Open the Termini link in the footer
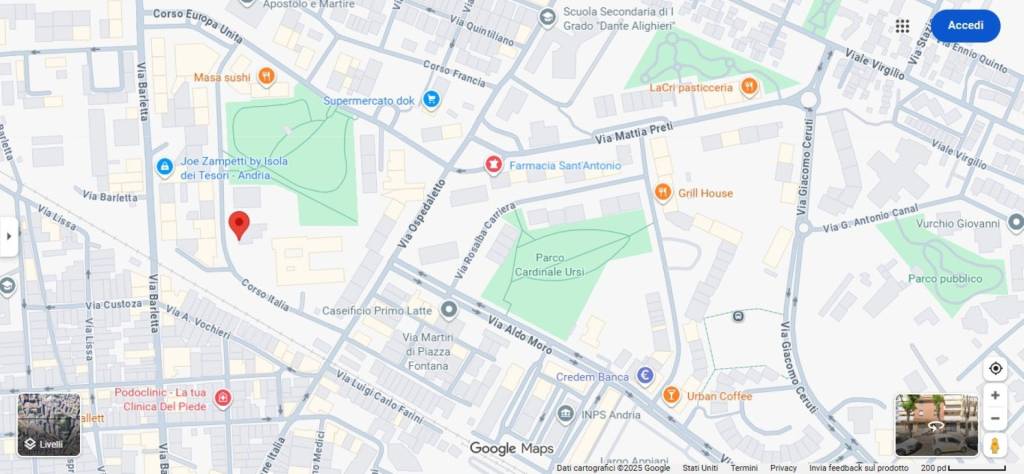The width and height of the screenshot is (1024, 474). pos(744,468)
